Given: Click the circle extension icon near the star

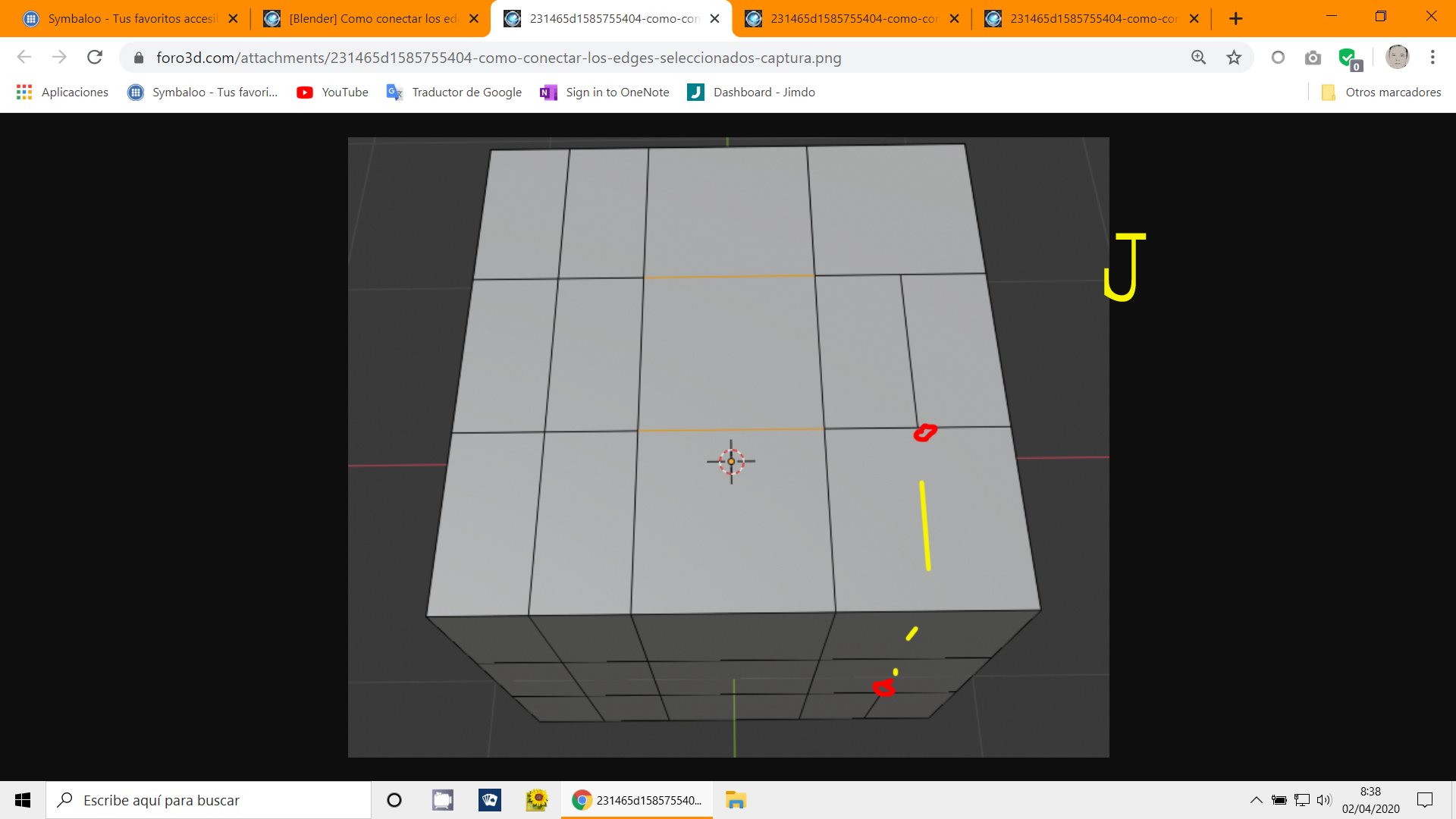Looking at the screenshot, I should click(x=1278, y=58).
